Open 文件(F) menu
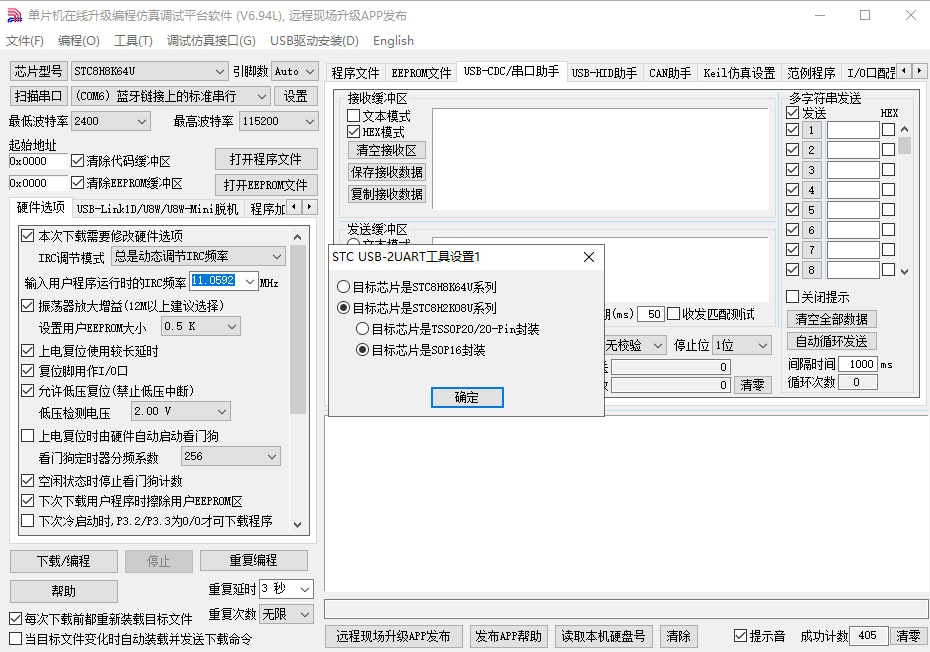930x652 pixels. (x=25, y=40)
